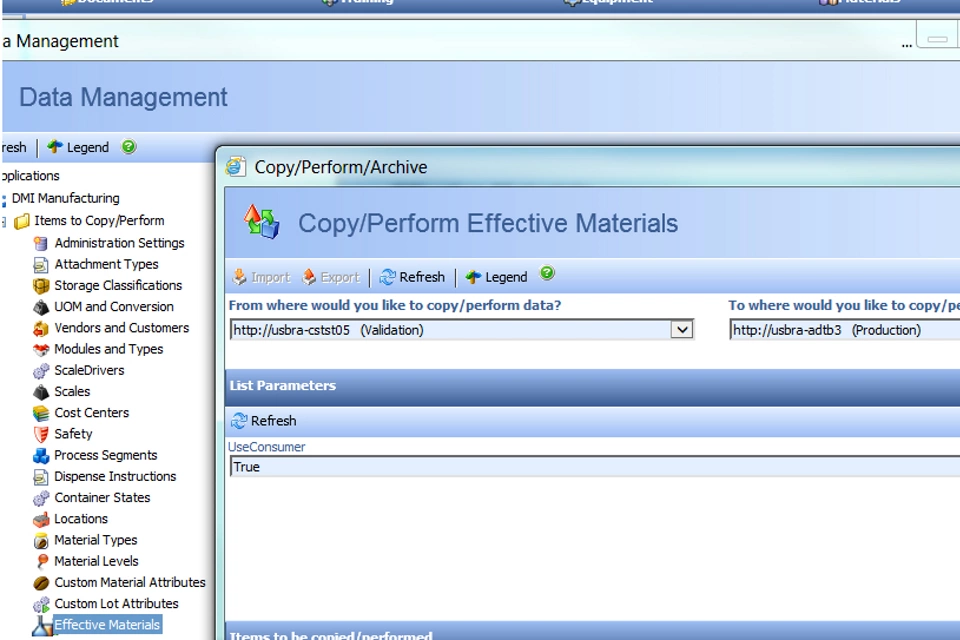
Task: Click Legend in the left panel toolbar
Action: (x=78, y=148)
